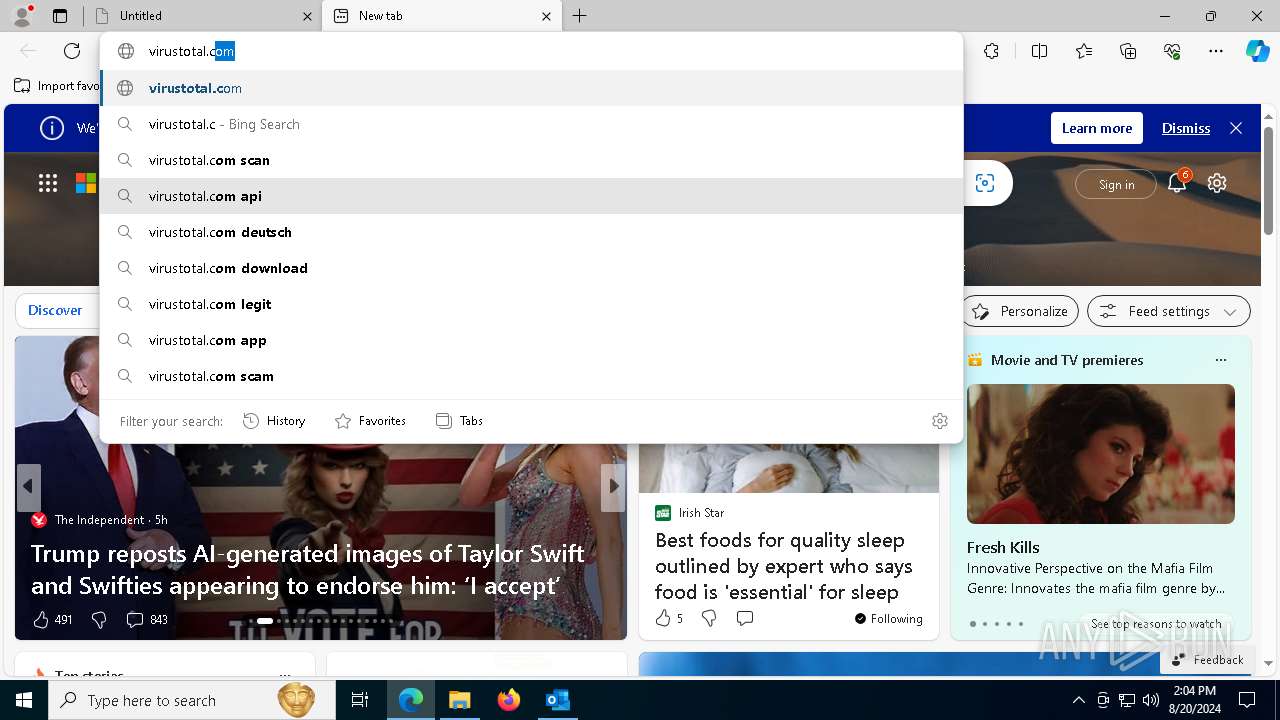Close the New tab tab

point(546,16)
